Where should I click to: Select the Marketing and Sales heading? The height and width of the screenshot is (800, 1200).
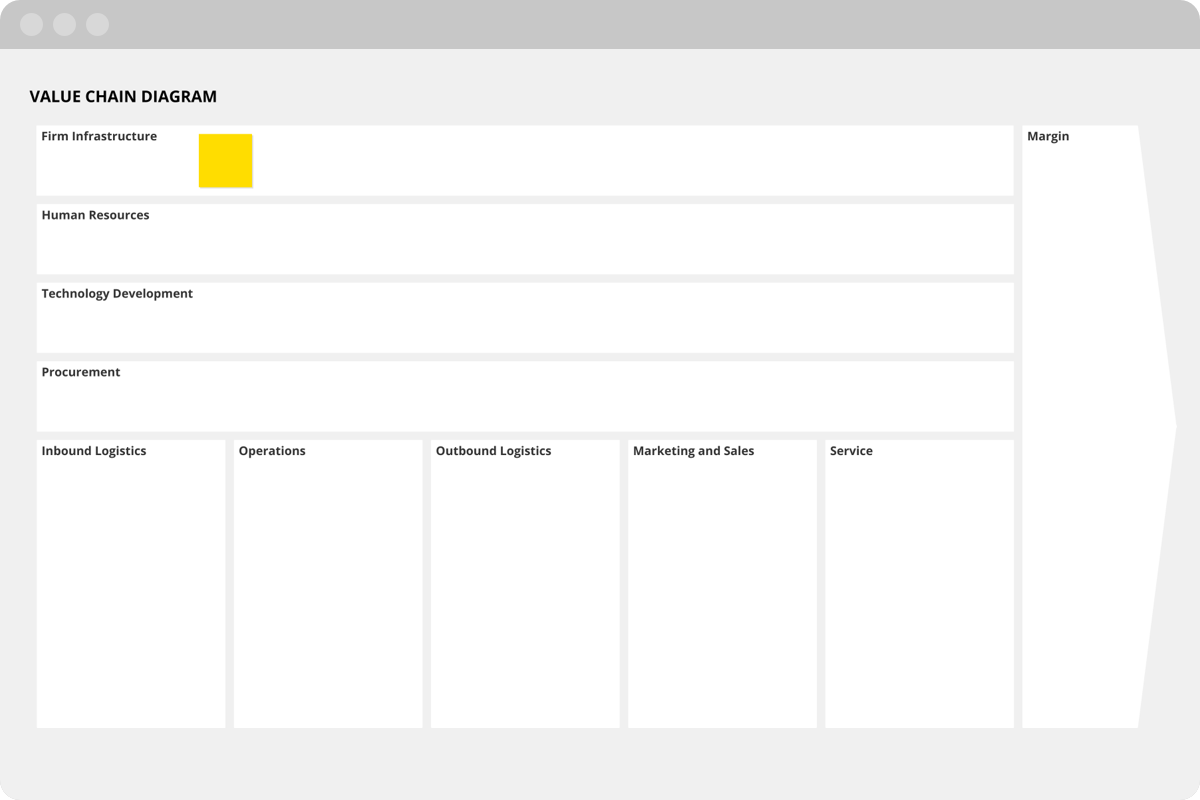[693, 451]
